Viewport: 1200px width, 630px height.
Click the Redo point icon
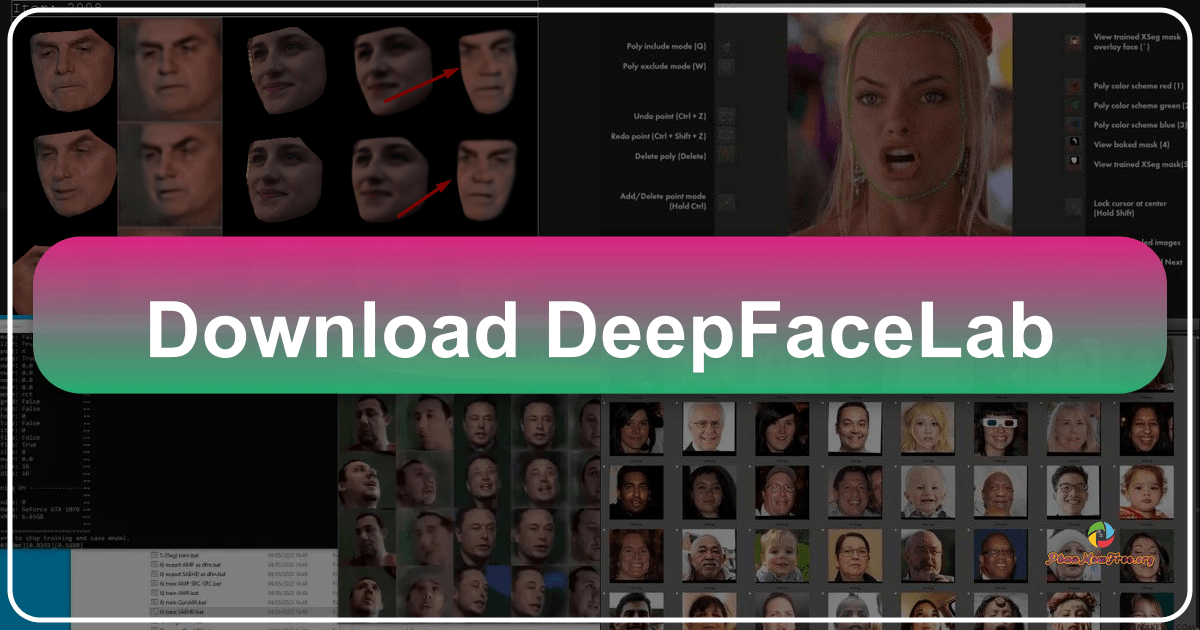point(725,134)
